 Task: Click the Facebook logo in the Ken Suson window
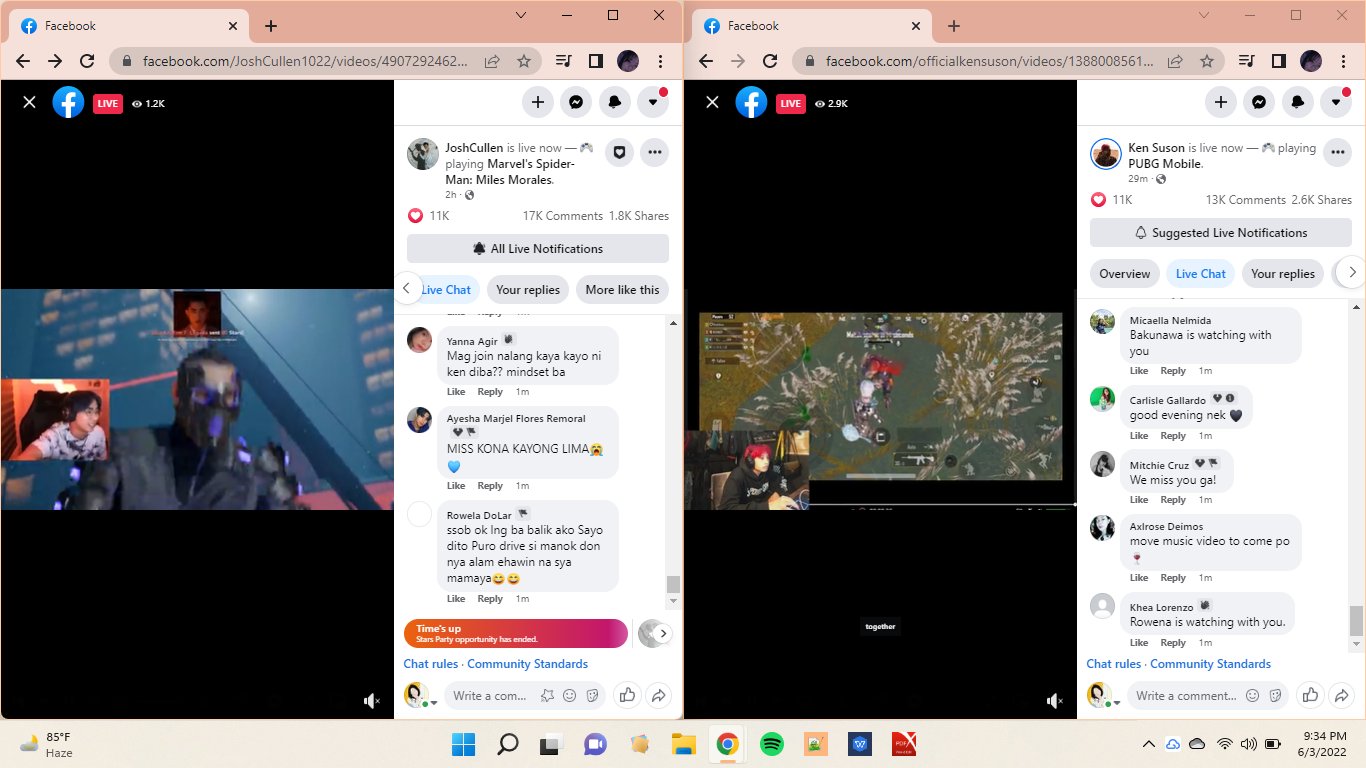point(751,102)
